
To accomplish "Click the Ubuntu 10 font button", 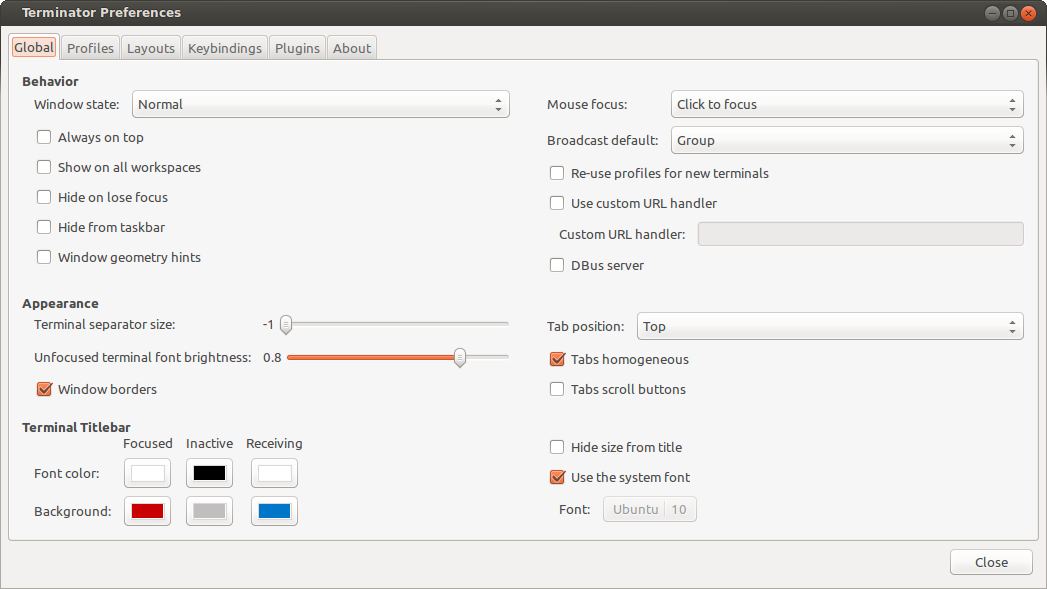I will tap(650, 509).
